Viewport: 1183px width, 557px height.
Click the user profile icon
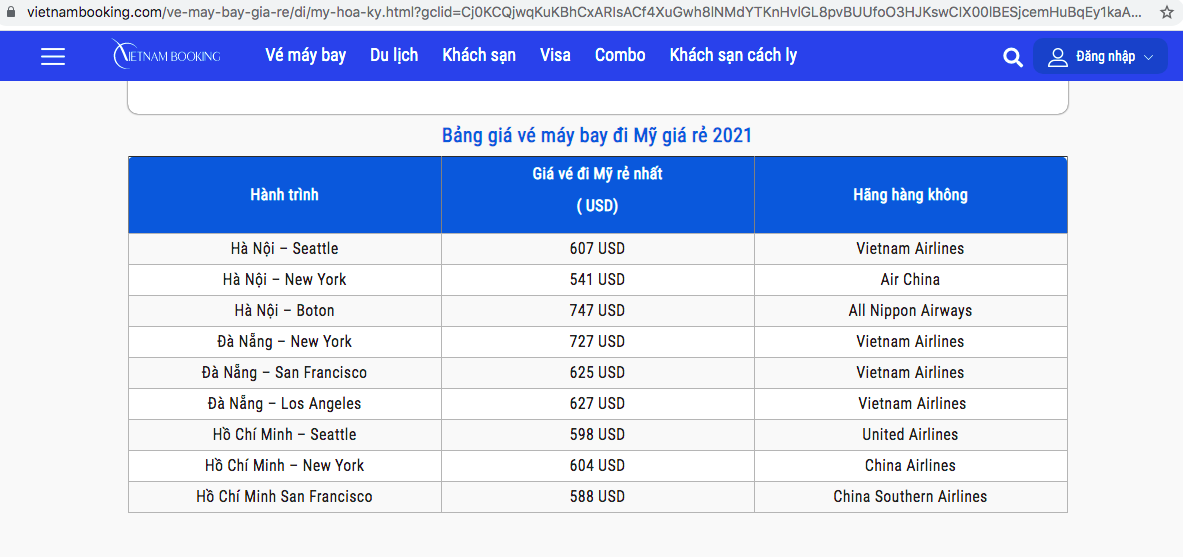(1057, 57)
